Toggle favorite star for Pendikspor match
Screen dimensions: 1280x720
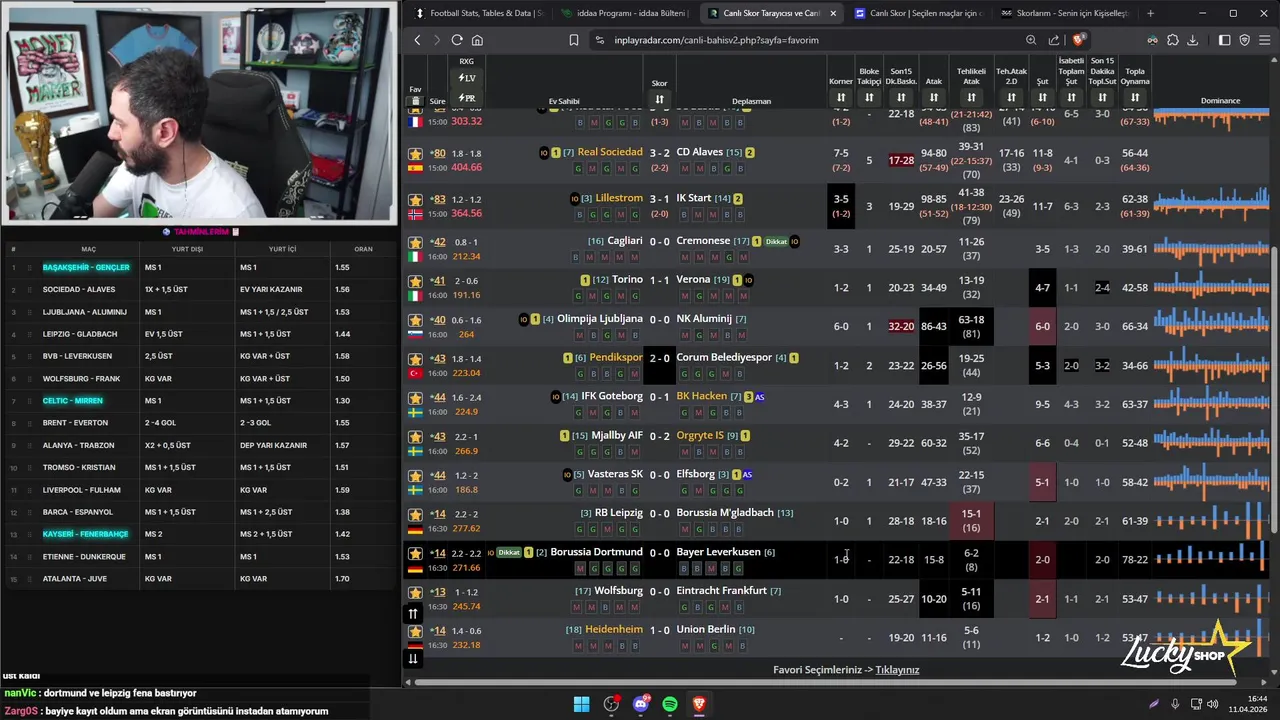[x=415, y=359]
